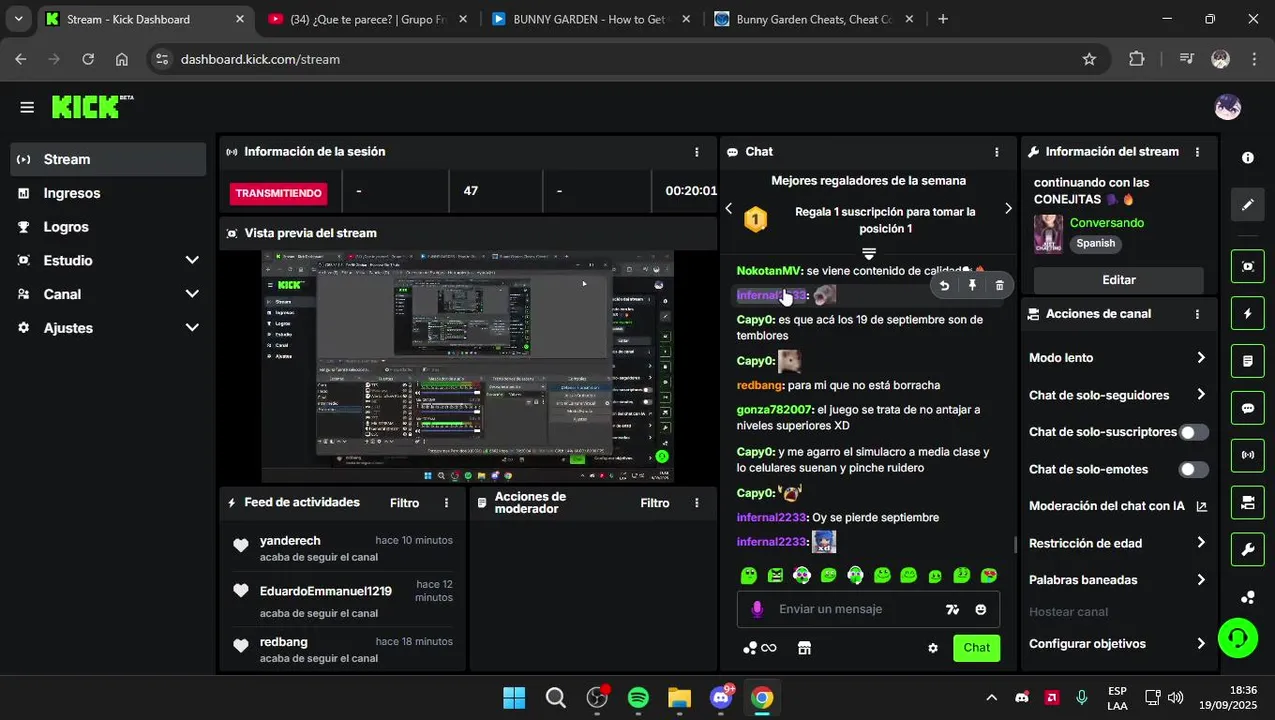Image resolution: width=1275 pixels, height=720 pixels.
Task: Toggle Chat de solo-emotes switch
Action: [x=1194, y=469]
